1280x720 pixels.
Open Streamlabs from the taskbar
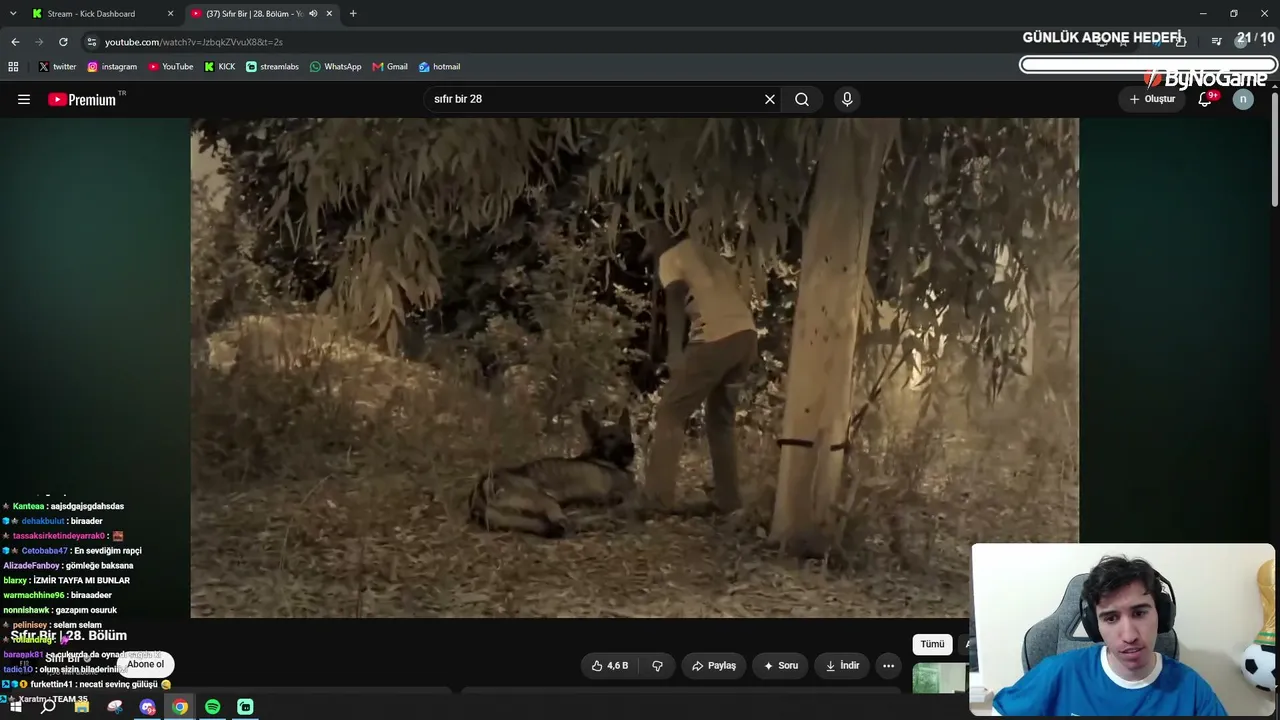pos(245,707)
